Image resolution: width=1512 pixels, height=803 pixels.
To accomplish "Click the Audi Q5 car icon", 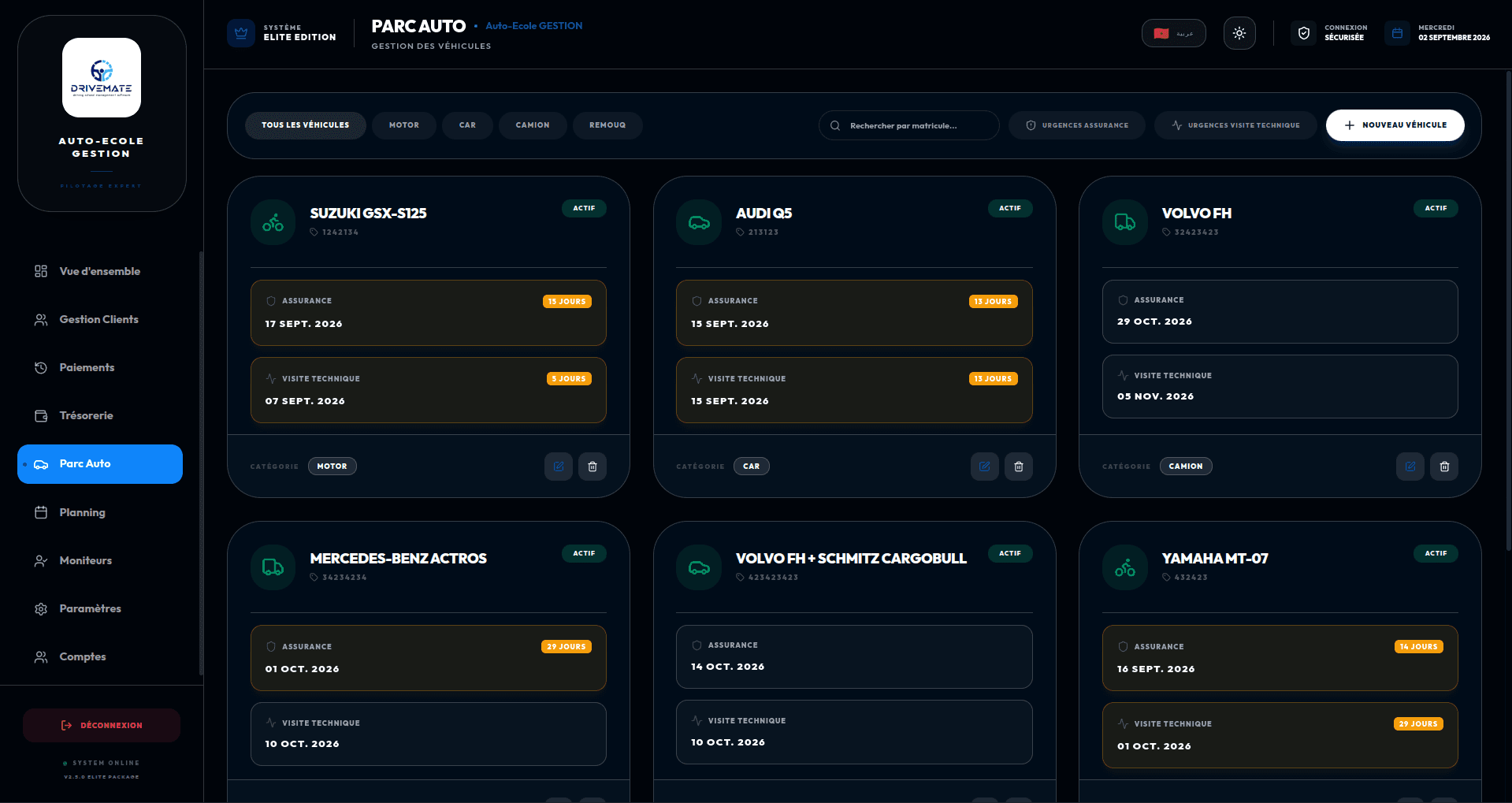I will click(699, 222).
